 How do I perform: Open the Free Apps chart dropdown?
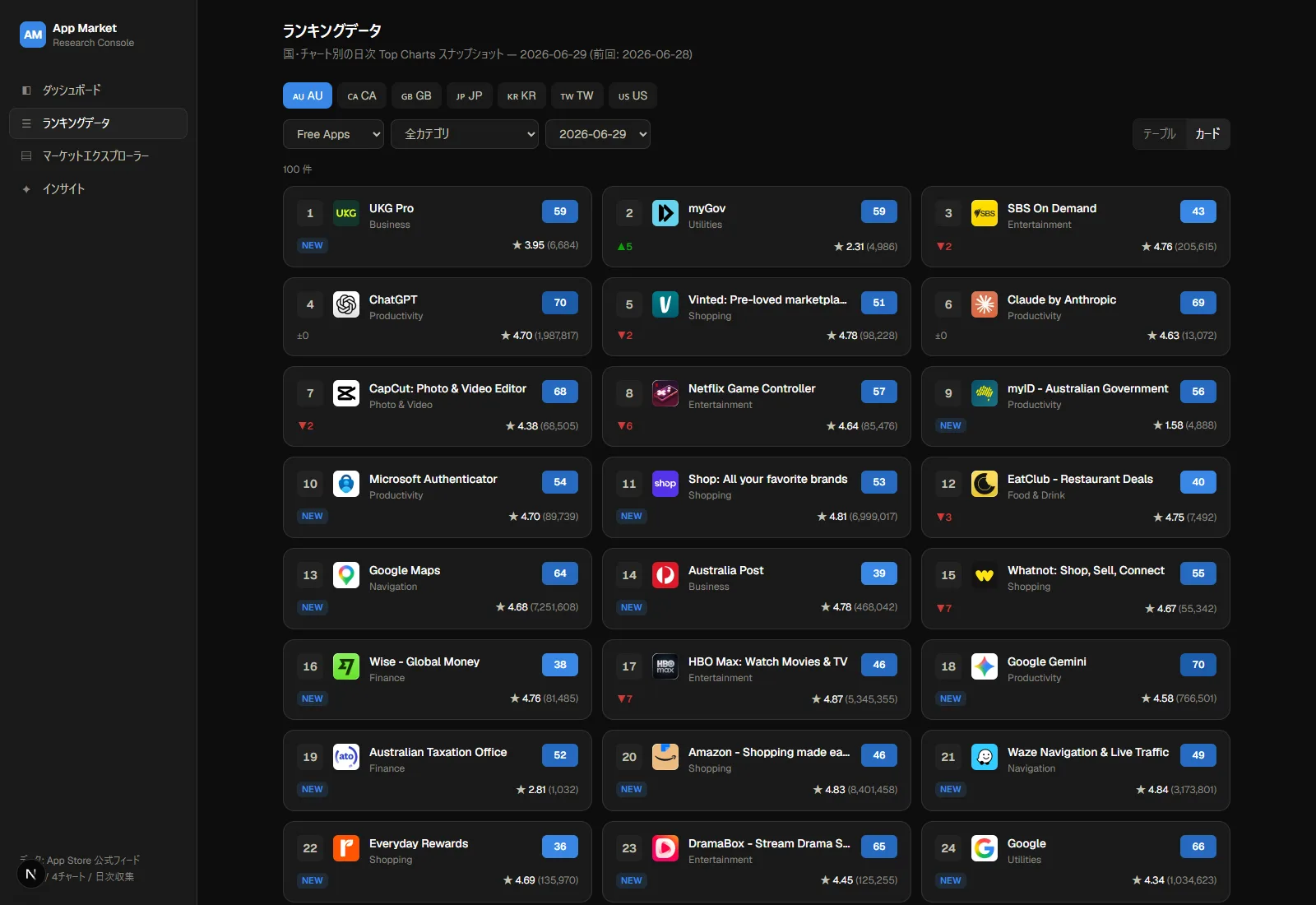(x=333, y=134)
